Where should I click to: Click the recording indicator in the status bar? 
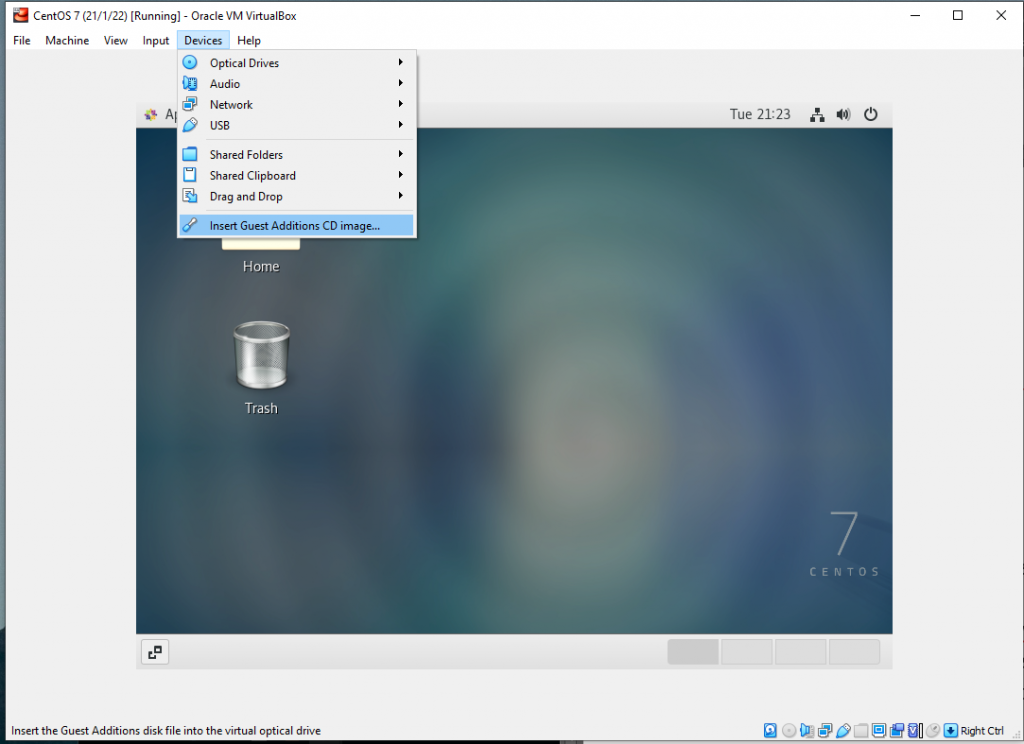[x=897, y=730]
